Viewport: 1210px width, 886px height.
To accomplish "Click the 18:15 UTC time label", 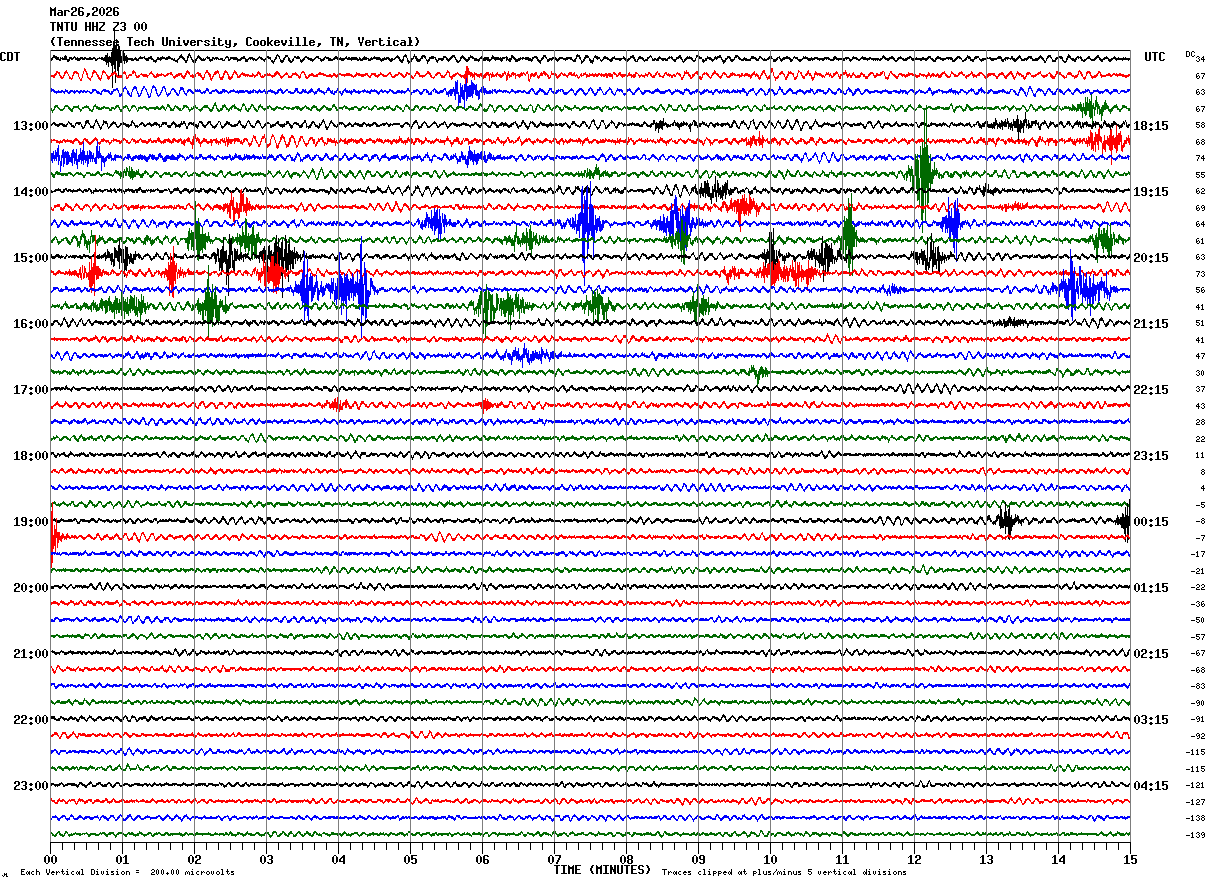I will (x=1151, y=126).
